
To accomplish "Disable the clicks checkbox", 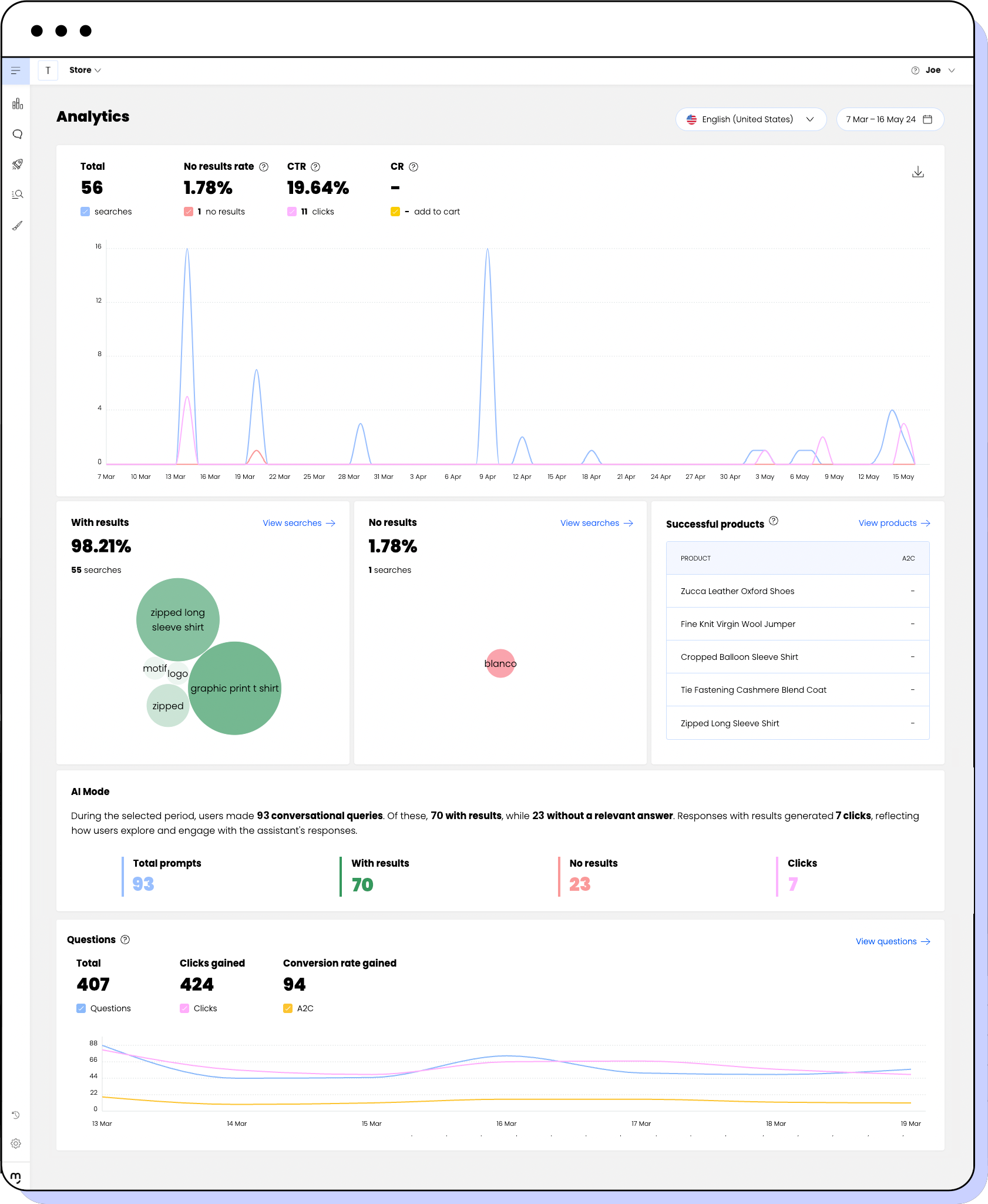I will click(292, 211).
